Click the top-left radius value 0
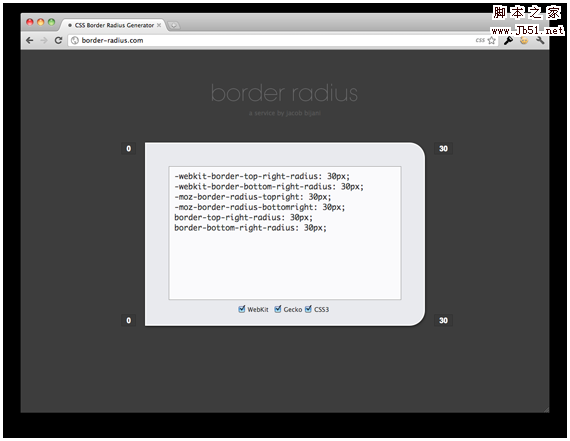 coord(128,148)
